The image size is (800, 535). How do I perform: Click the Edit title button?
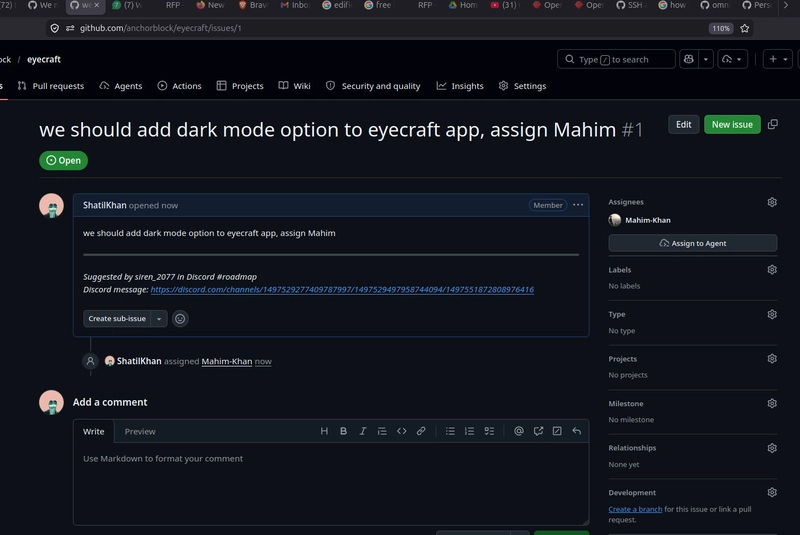click(x=684, y=124)
